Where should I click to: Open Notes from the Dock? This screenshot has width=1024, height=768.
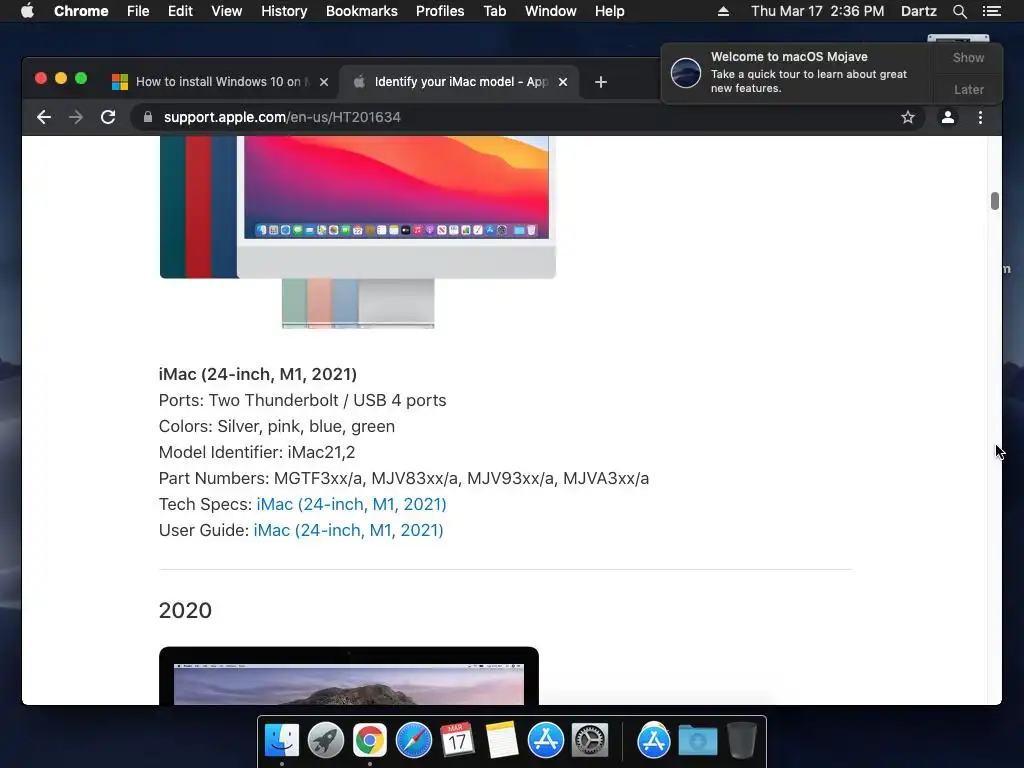click(x=502, y=740)
